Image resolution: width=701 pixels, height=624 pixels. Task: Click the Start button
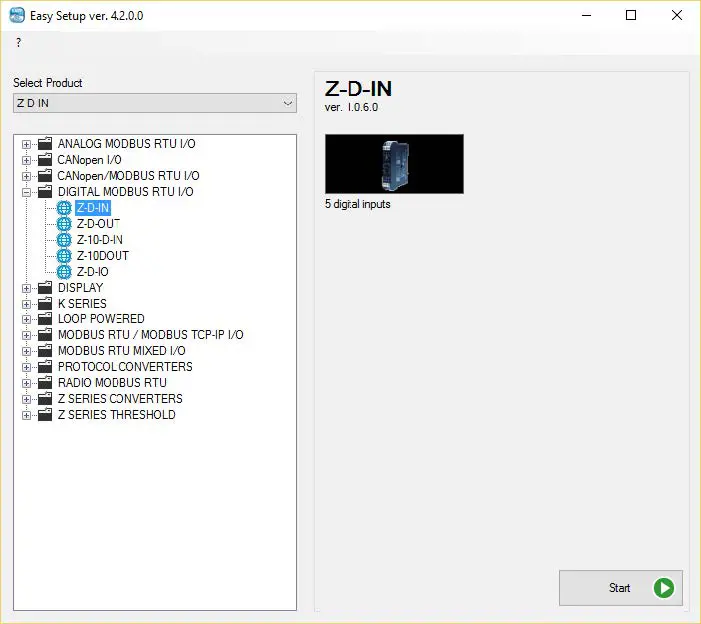point(621,588)
